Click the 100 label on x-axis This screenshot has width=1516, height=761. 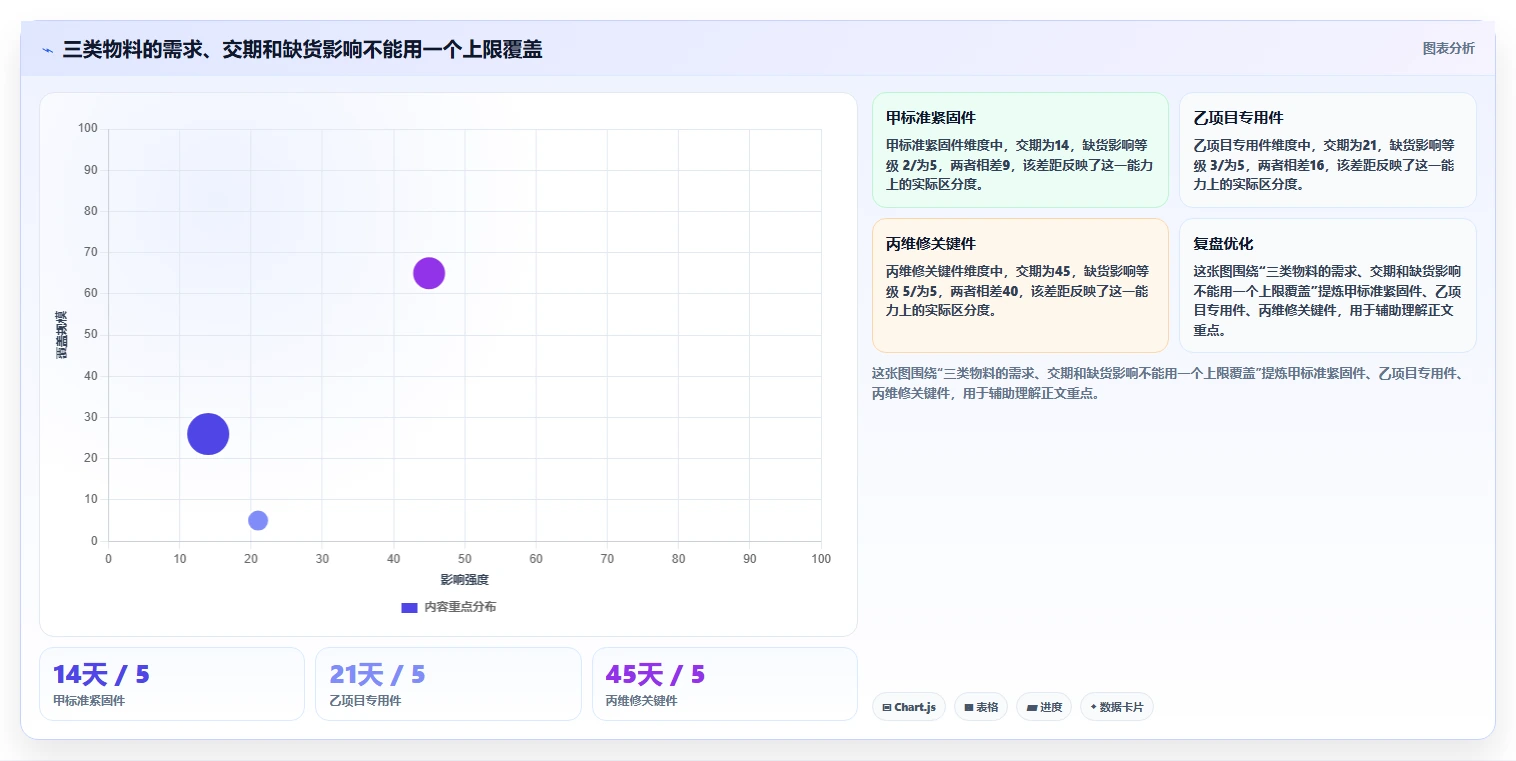point(821,559)
